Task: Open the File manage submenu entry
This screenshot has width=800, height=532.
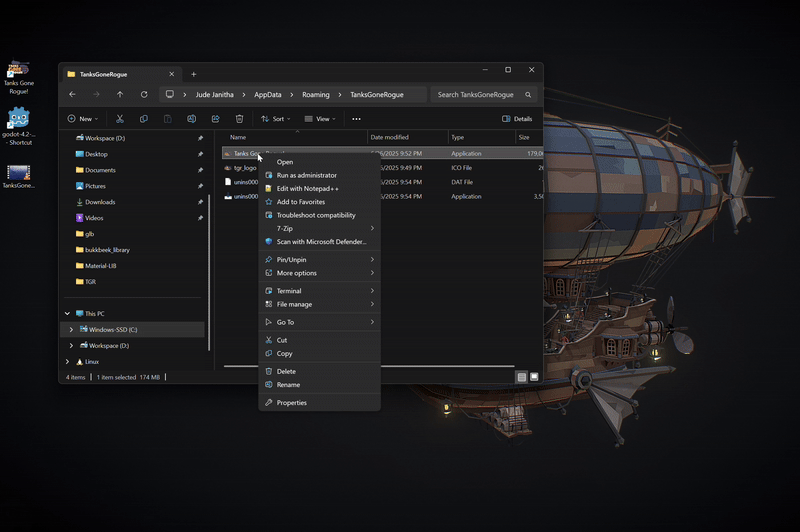Action: (x=319, y=304)
